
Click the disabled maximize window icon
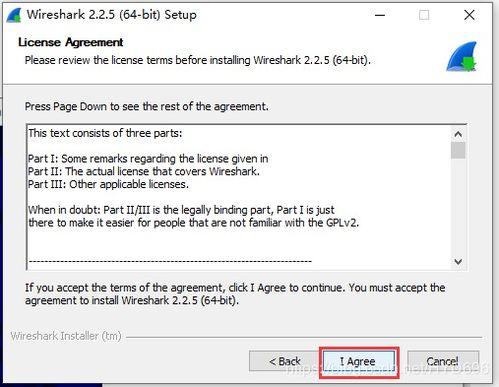(424, 15)
